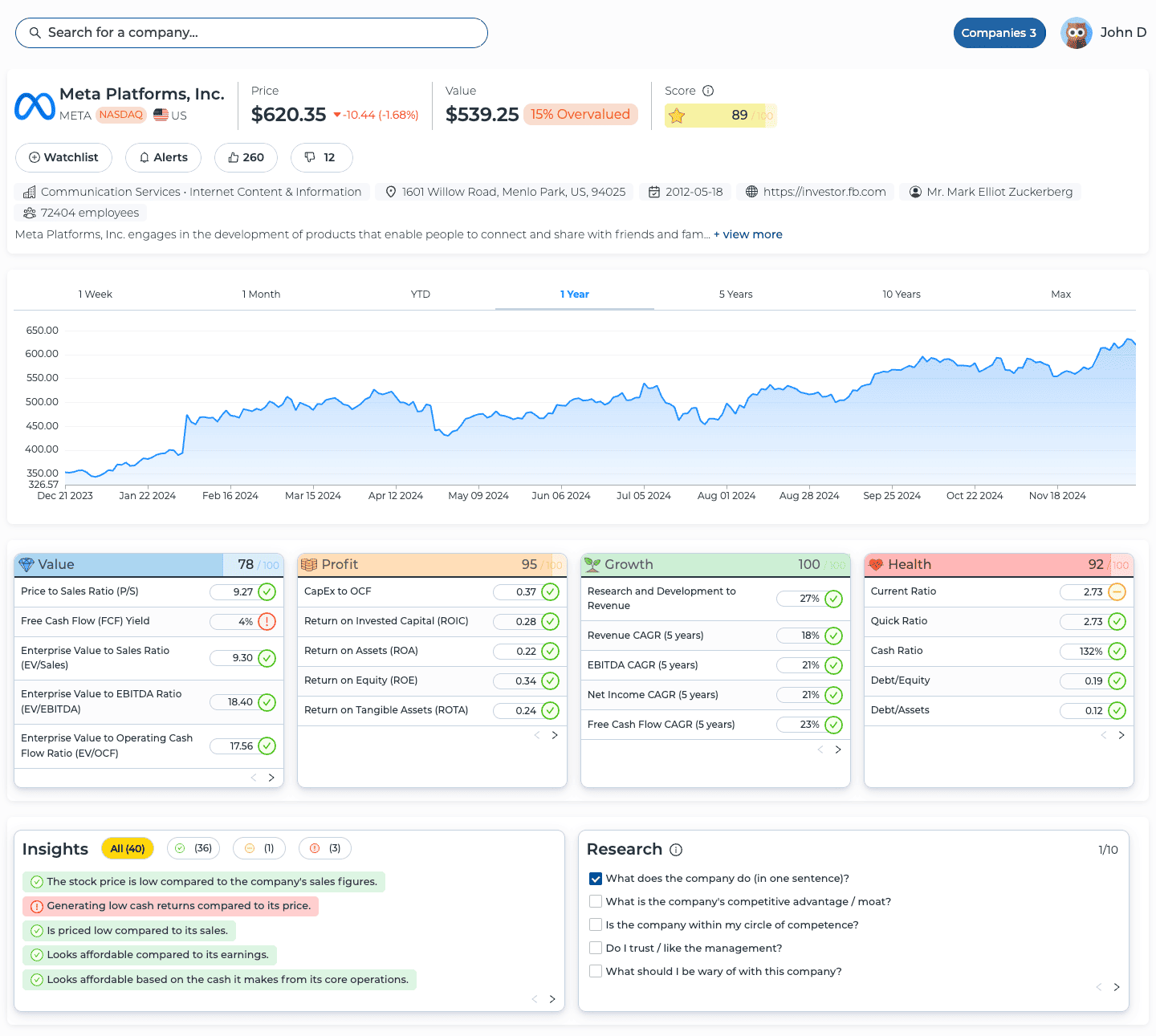This screenshot has height=1036, width=1156.
Task: Uncheck 'What does the company do' checkbox
Action: tap(596, 879)
